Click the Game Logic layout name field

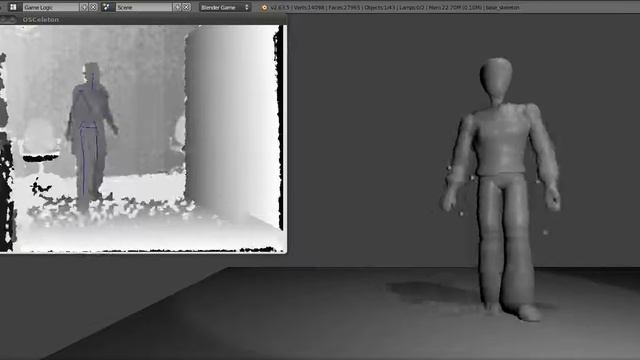coord(51,7)
